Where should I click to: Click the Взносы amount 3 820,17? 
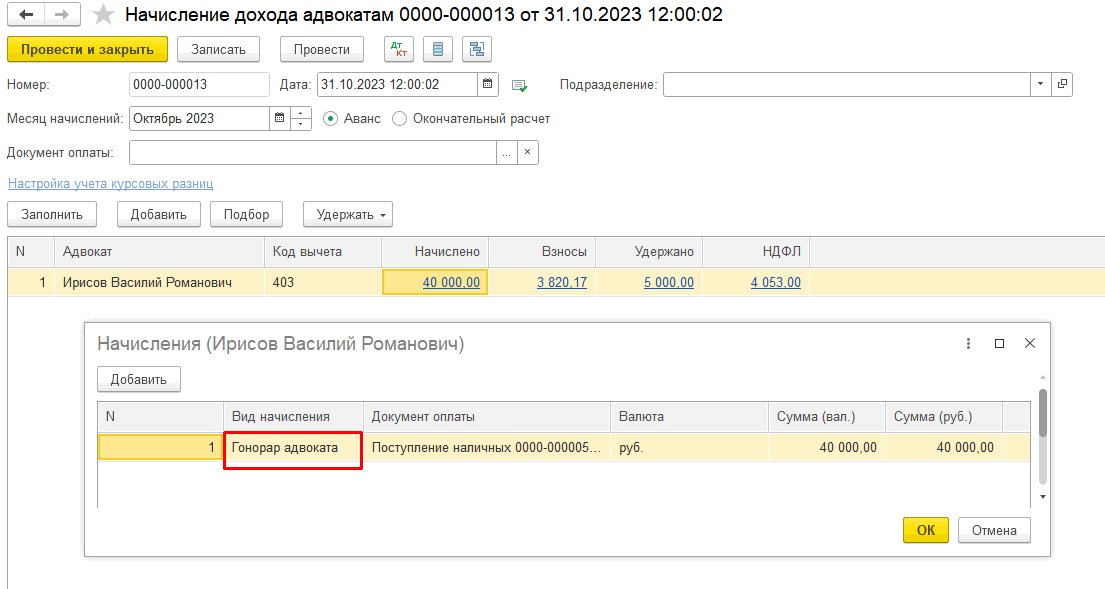click(x=561, y=282)
